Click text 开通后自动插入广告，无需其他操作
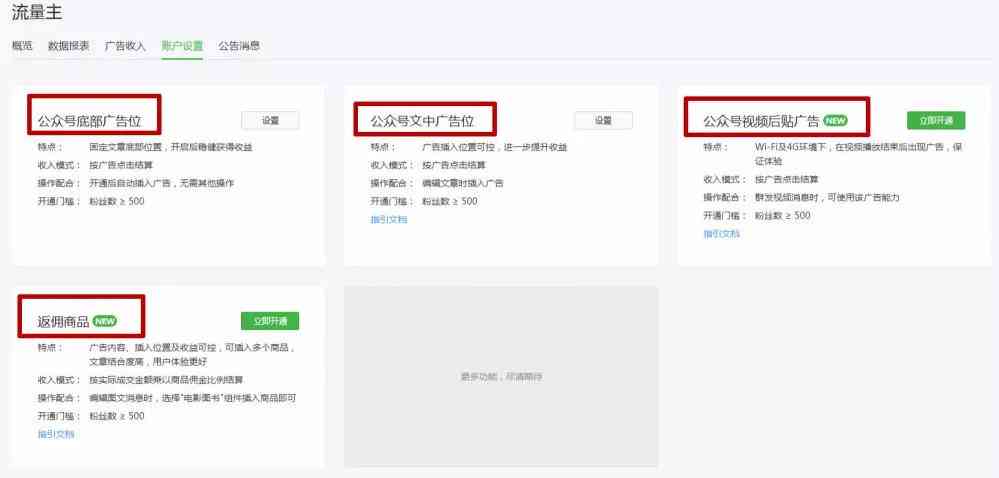This screenshot has width=999, height=478. click(x=162, y=183)
